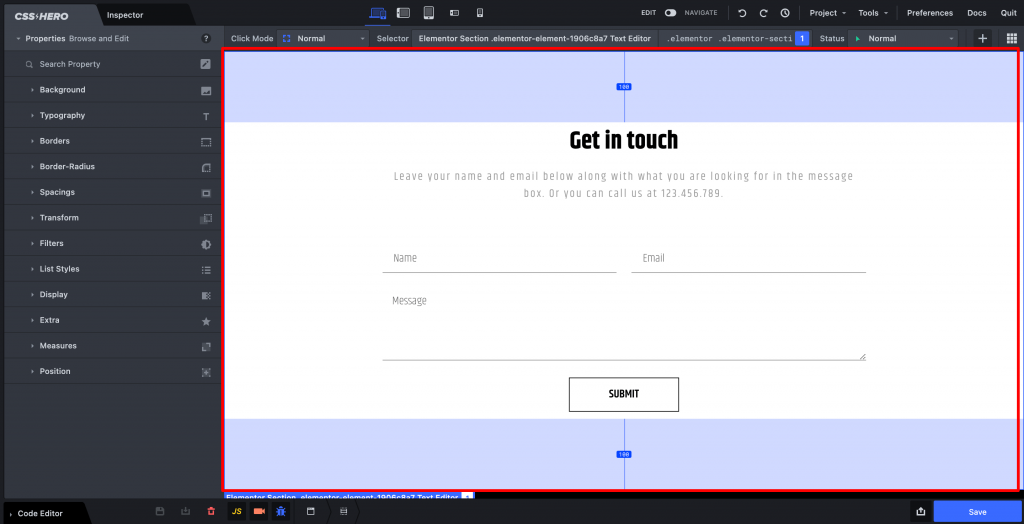Click the edit icon beside Search Property

206,64
